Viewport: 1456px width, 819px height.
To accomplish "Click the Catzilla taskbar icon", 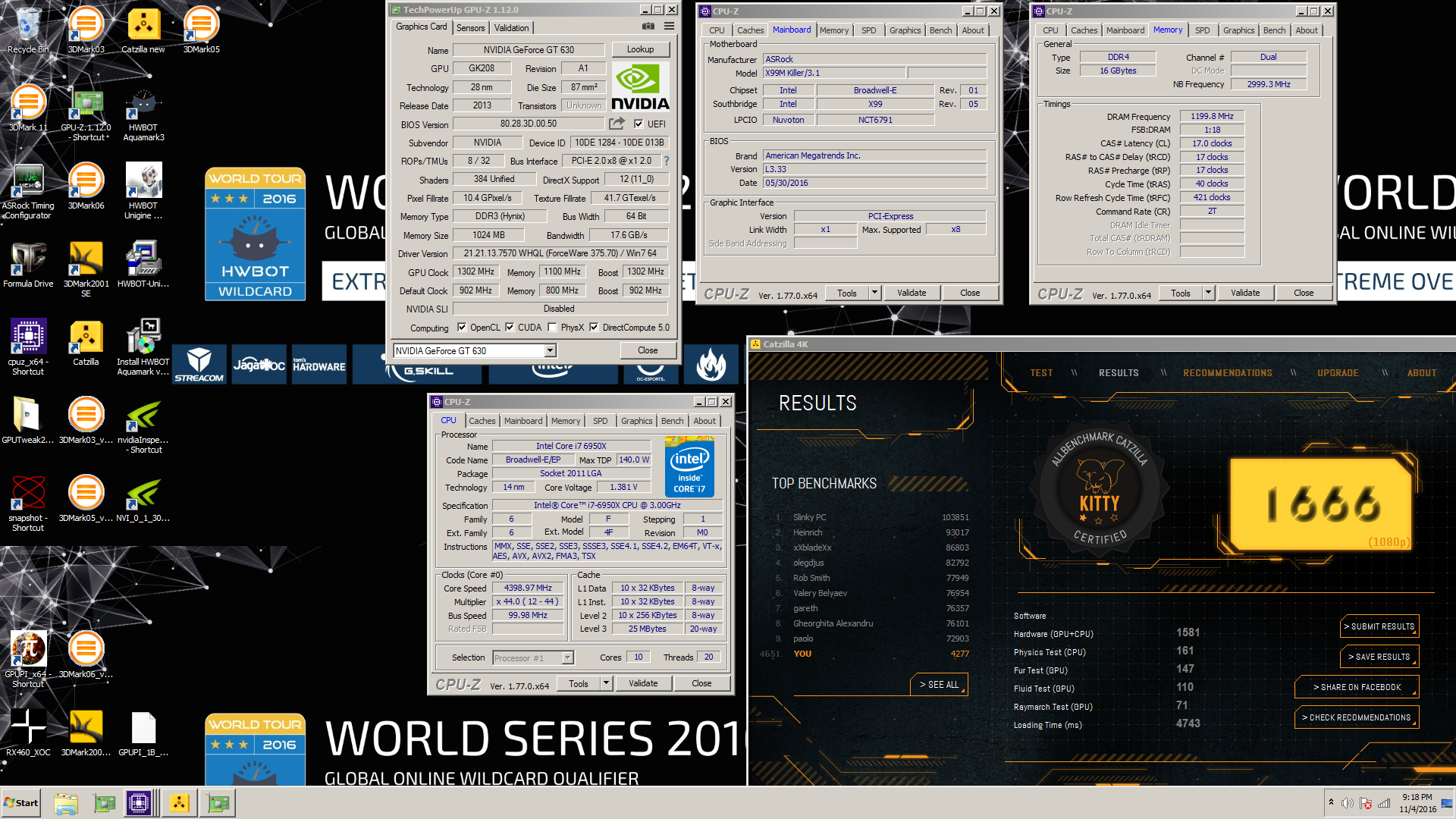I will coord(179,803).
